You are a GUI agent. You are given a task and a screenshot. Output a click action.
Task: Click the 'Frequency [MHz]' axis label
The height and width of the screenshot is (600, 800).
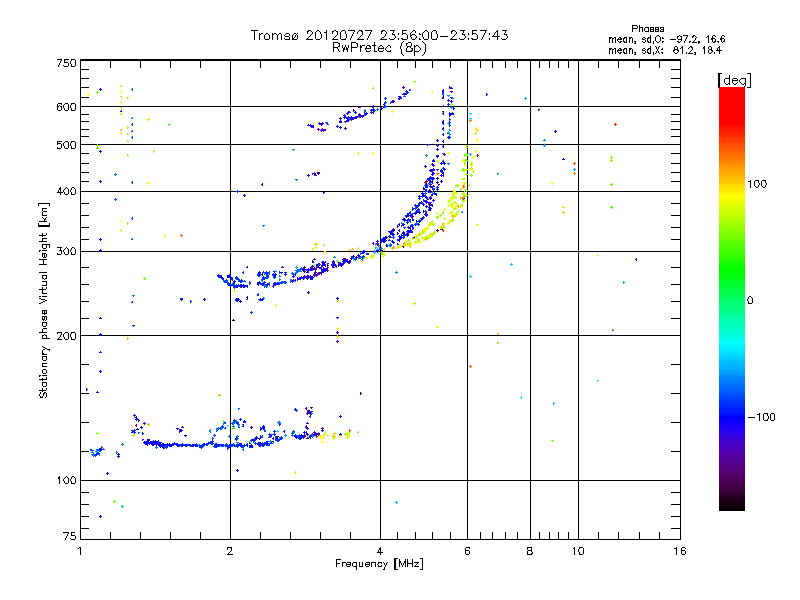coord(379,564)
